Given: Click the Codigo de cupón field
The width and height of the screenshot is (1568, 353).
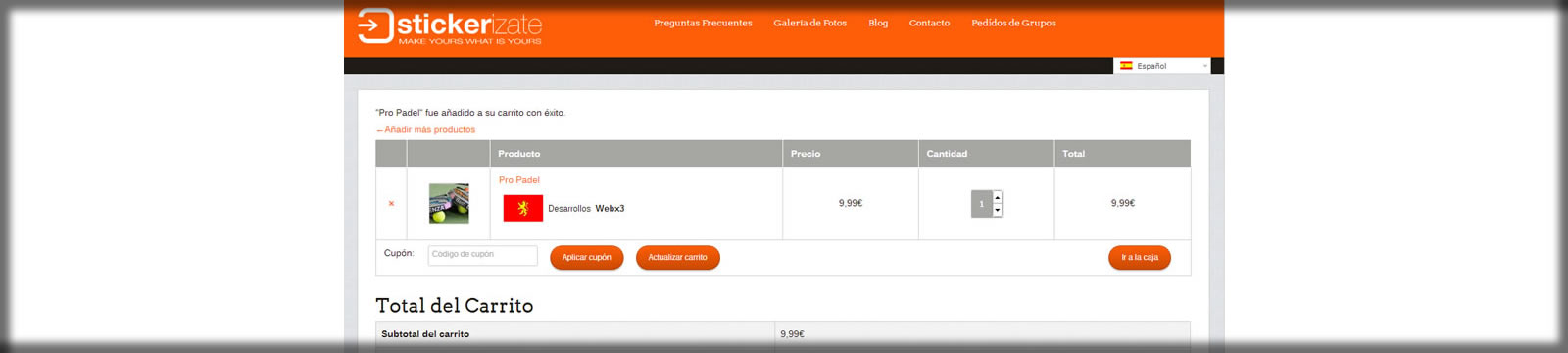Looking at the screenshot, I should (483, 255).
